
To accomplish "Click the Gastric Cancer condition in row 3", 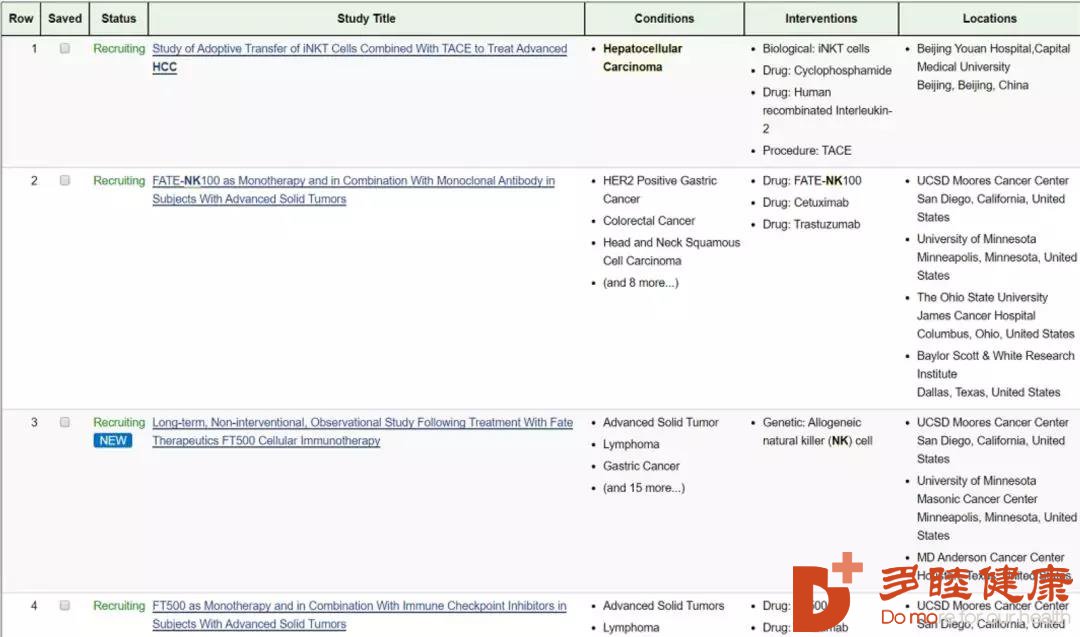I will (x=641, y=466).
